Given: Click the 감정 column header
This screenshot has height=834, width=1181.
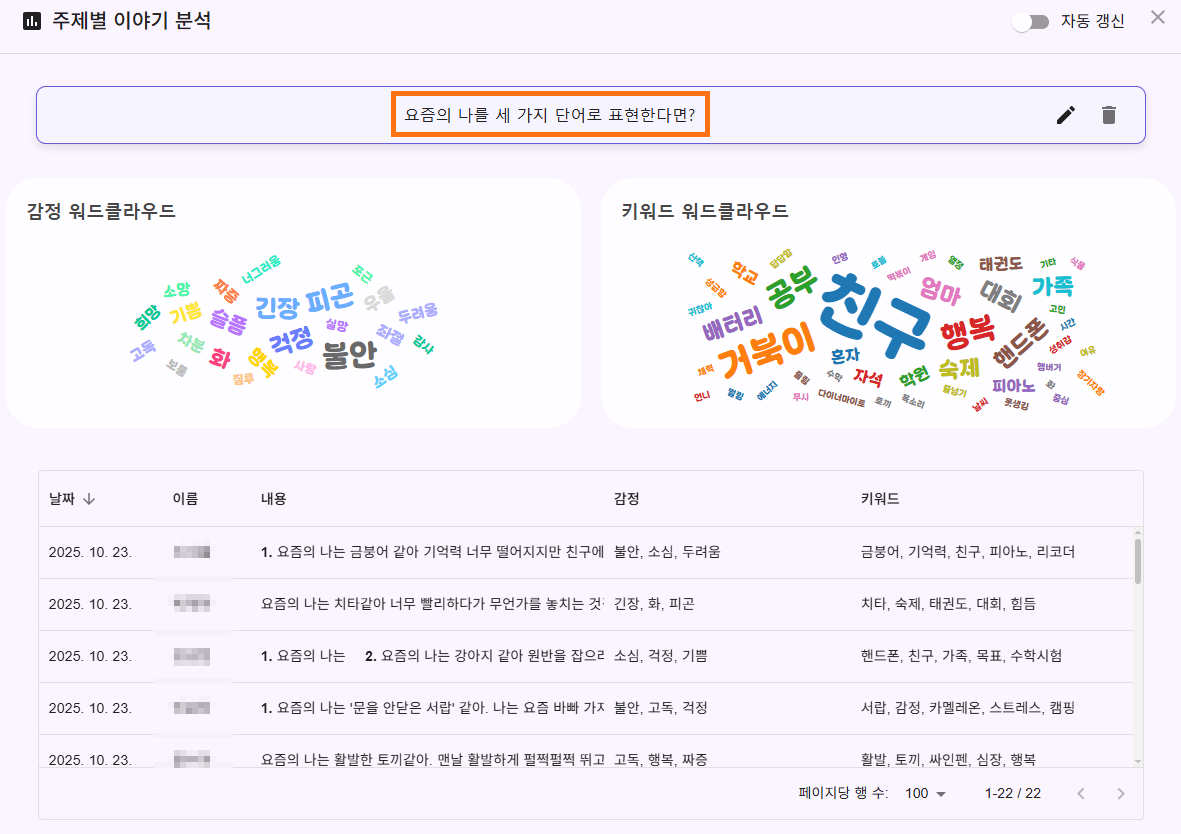Looking at the screenshot, I should tap(627, 498).
